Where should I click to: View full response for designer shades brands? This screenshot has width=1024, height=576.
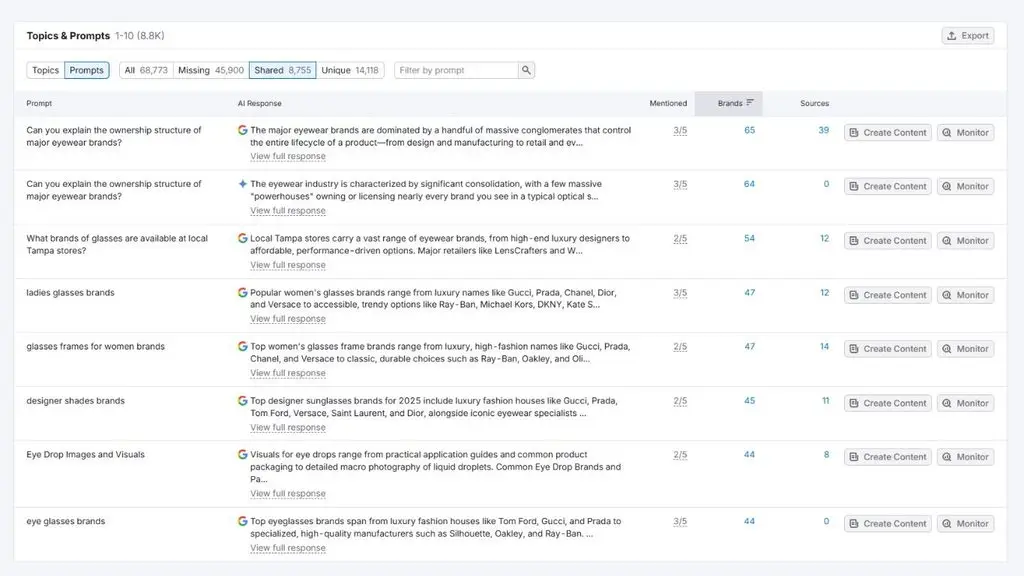point(287,427)
